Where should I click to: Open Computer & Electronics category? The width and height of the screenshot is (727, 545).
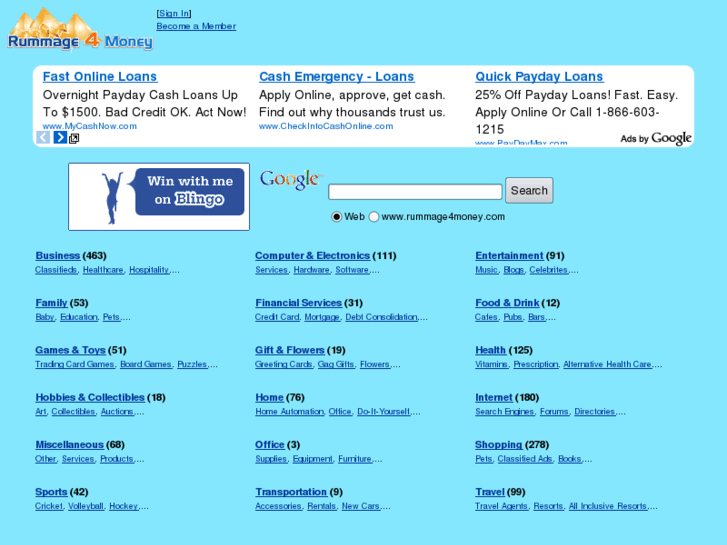point(312,256)
